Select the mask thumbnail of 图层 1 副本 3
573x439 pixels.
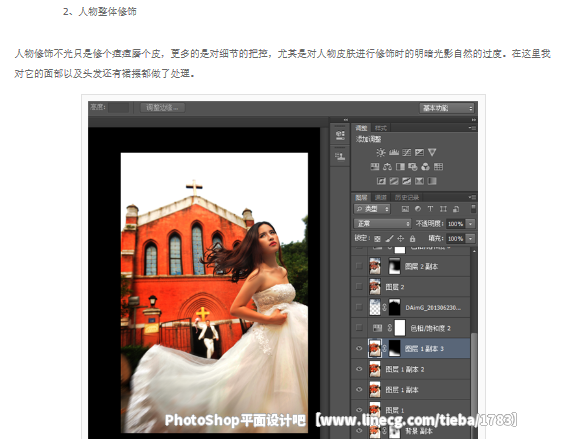click(x=394, y=348)
